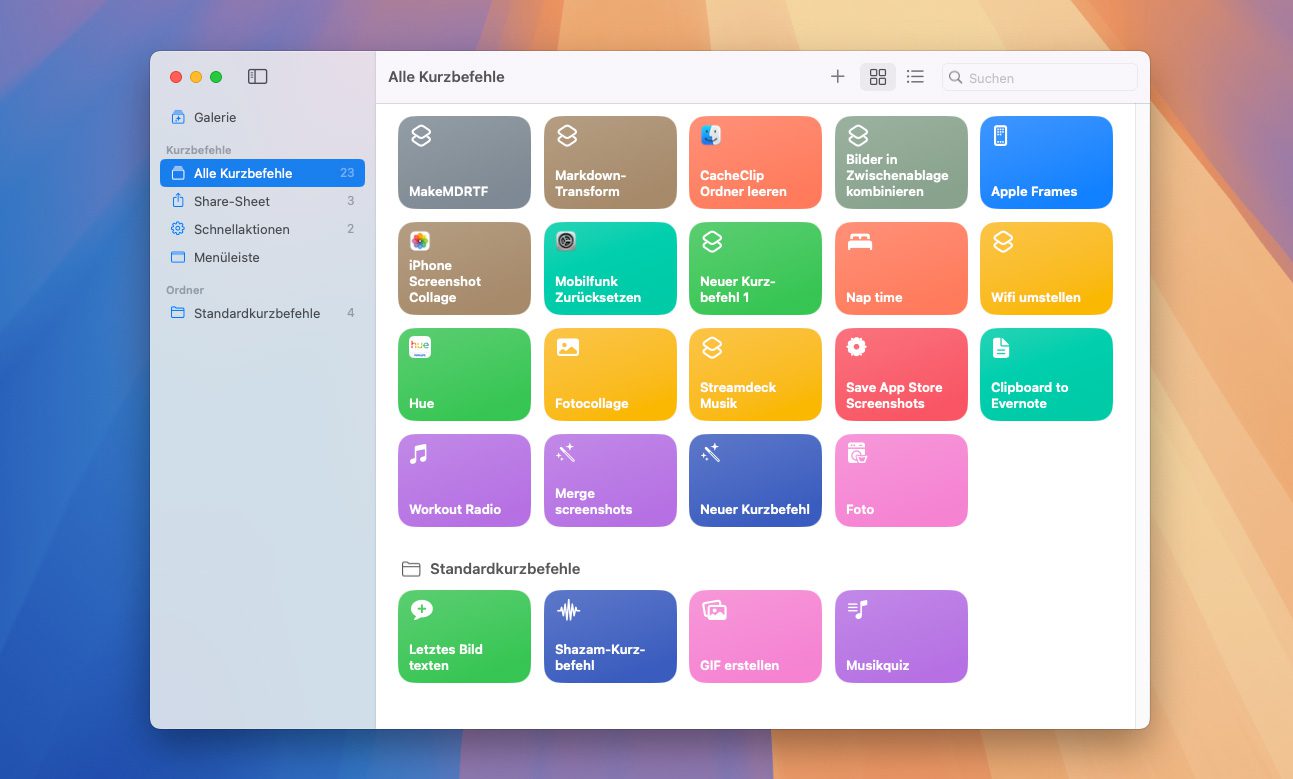The height and width of the screenshot is (779, 1293).
Task: Select Share-Sheet in sidebar
Action: click(232, 201)
